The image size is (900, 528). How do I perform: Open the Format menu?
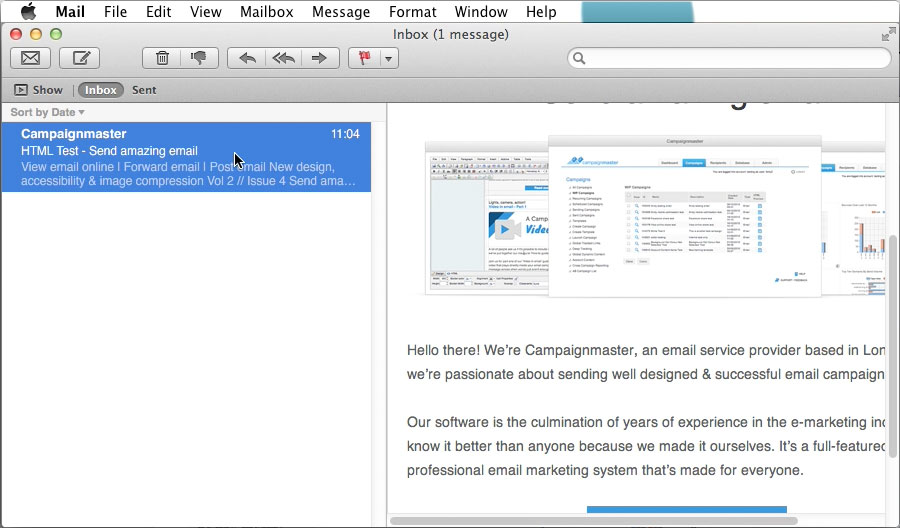pyautogui.click(x=413, y=11)
